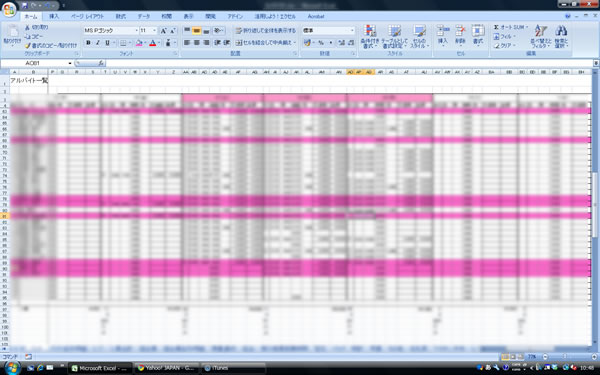This screenshot has height=375, width=600.
Task: Increase cell indent
Action: click(226, 43)
